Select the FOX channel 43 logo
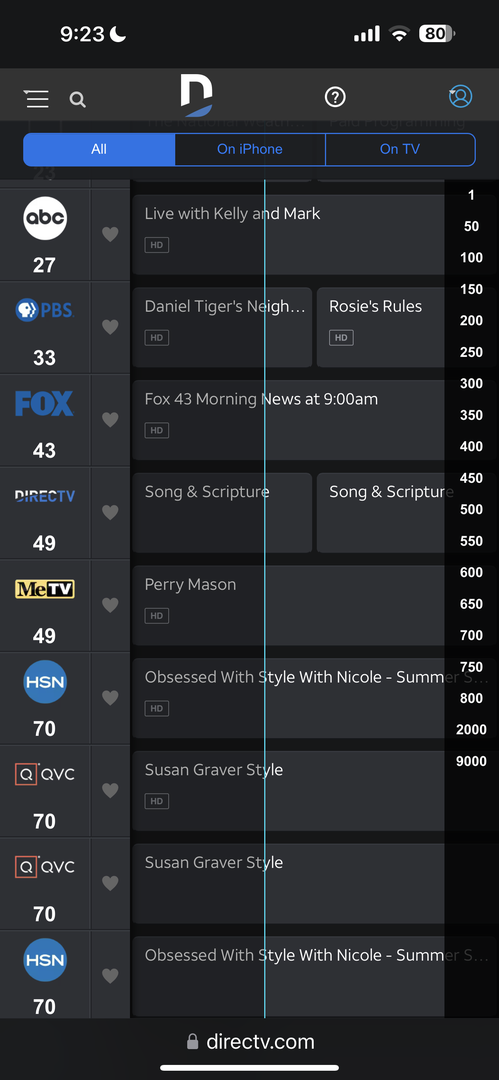Image resolution: width=499 pixels, height=1080 pixels. (x=44, y=403)
